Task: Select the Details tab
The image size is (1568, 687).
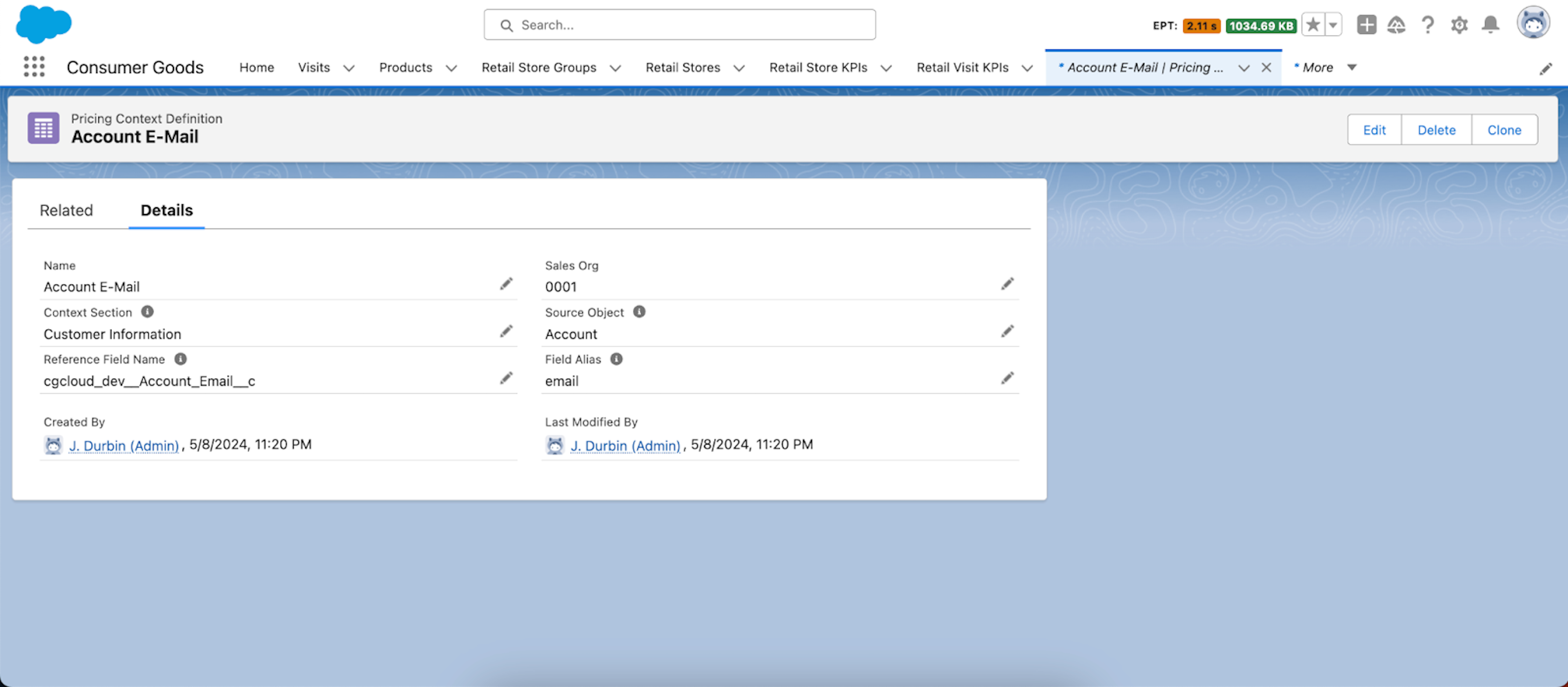Action: (167, 210)
